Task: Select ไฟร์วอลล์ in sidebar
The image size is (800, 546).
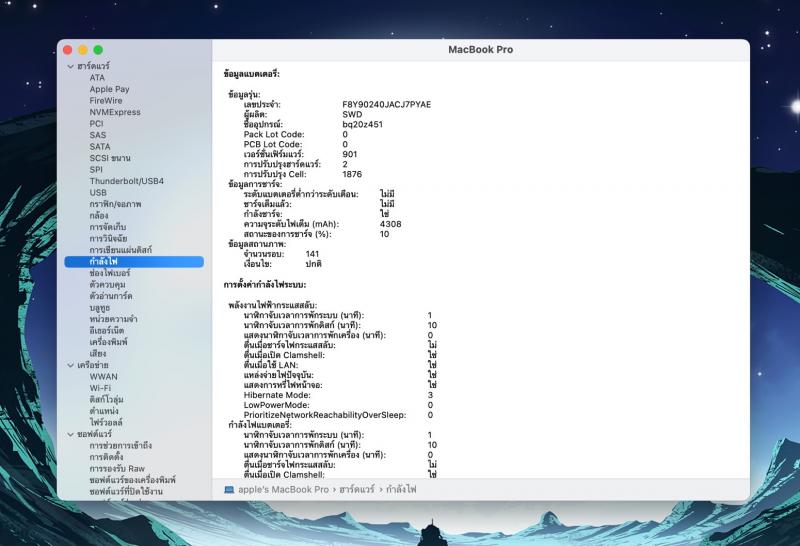Action: click(x=106, y=423)
